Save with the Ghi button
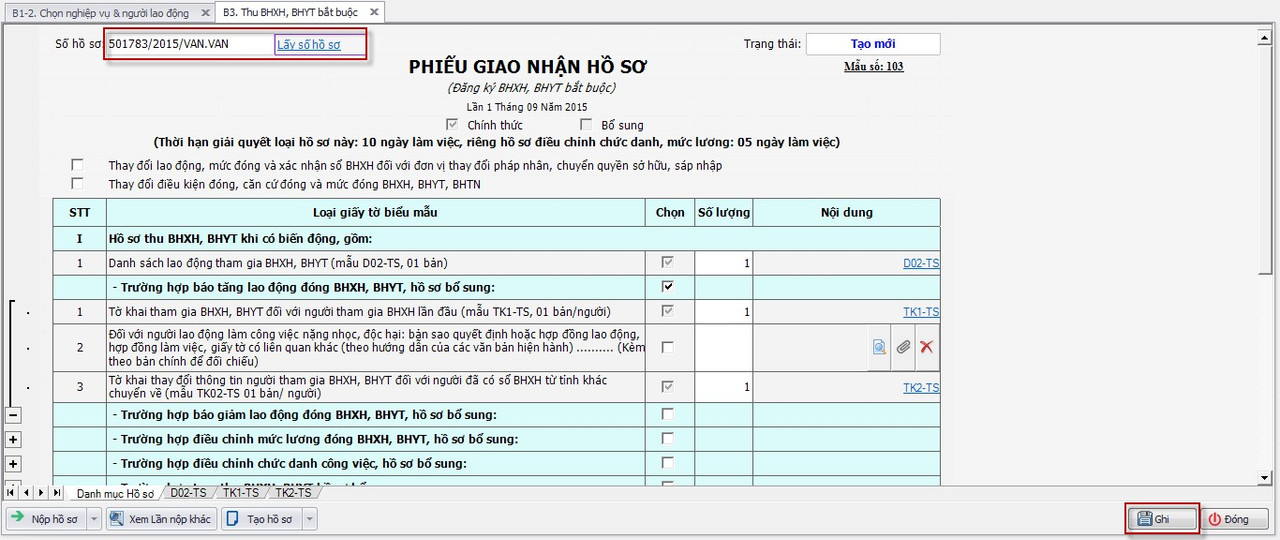 (x=1162, y=519)
